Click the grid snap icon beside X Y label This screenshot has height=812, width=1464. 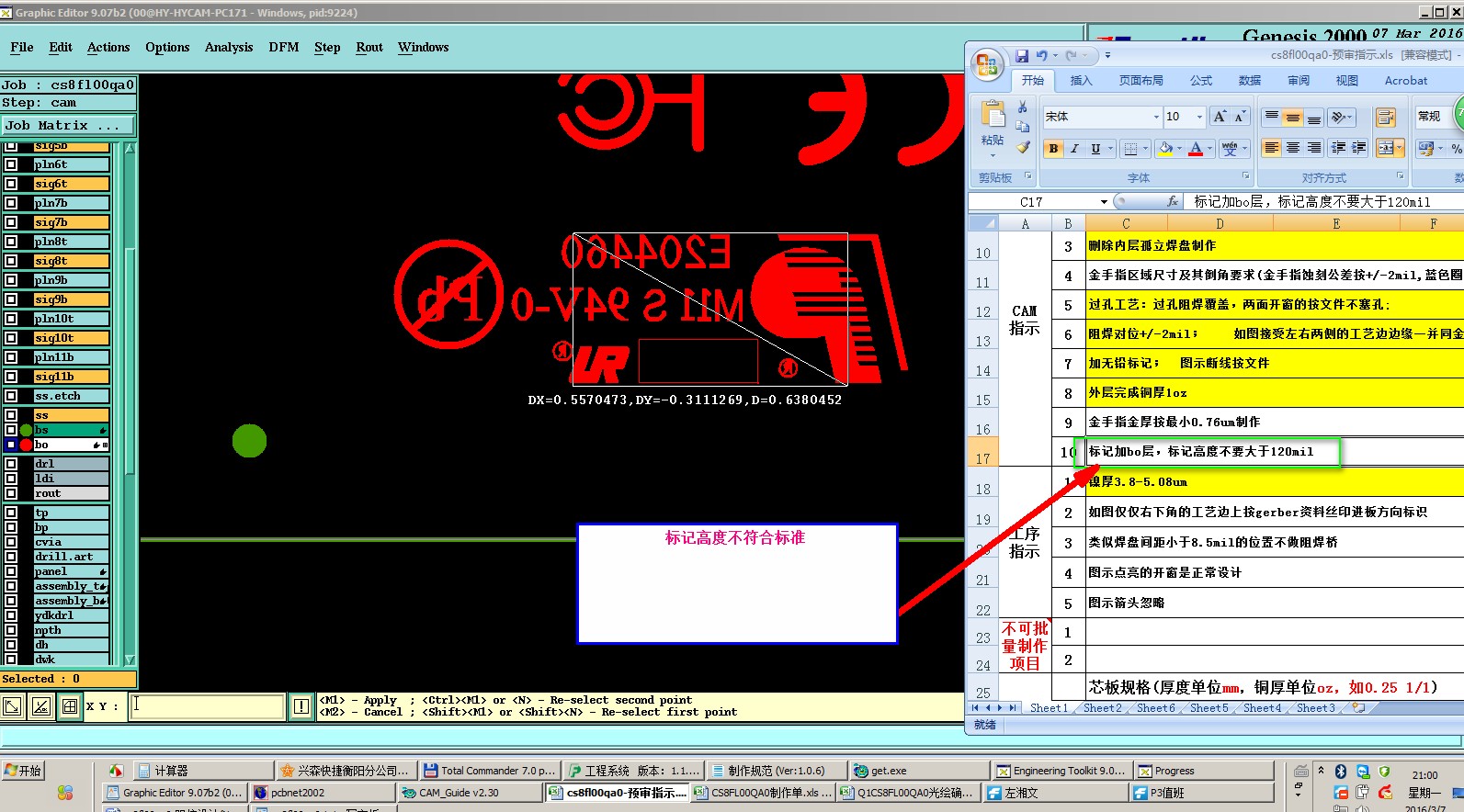[x=69, y=706]
